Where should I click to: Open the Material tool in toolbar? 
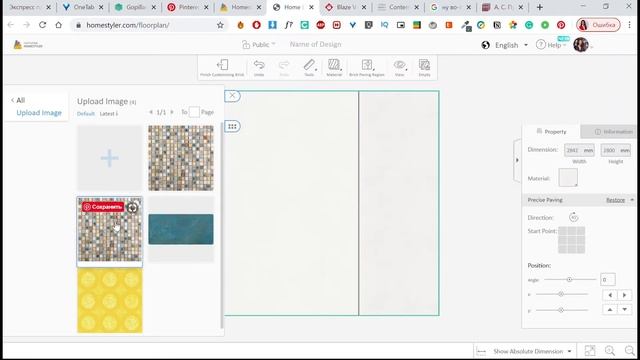(334, 68)
